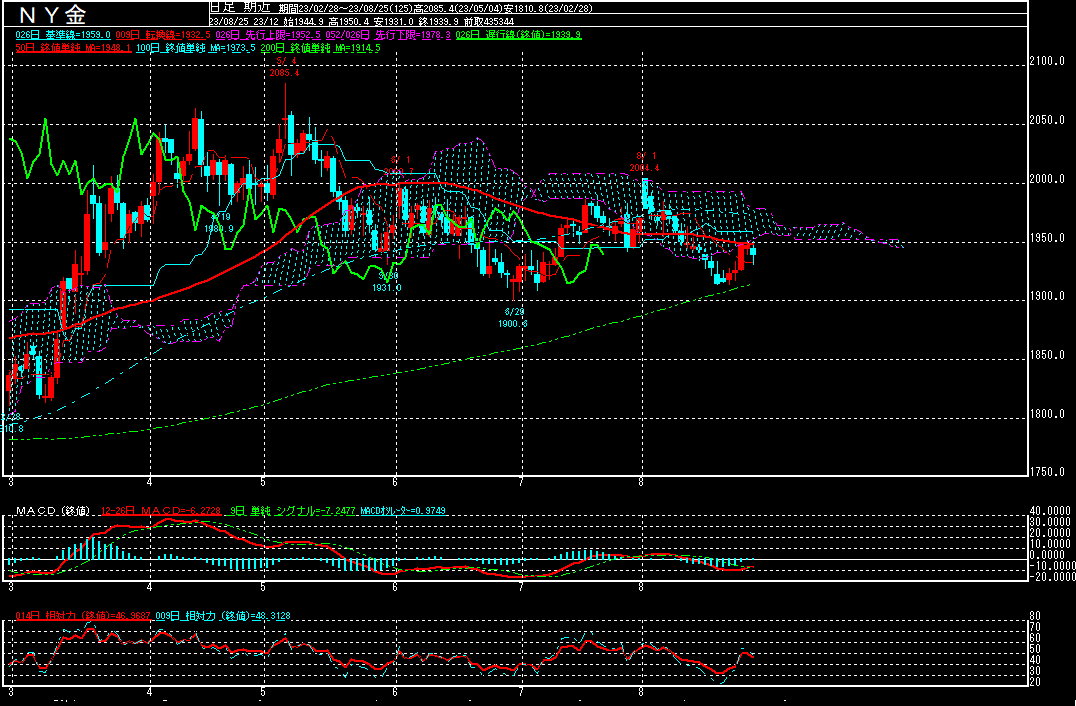Click the MACD (終値) panel title
Screen dimensions: 1076x706
coord(54,511)
